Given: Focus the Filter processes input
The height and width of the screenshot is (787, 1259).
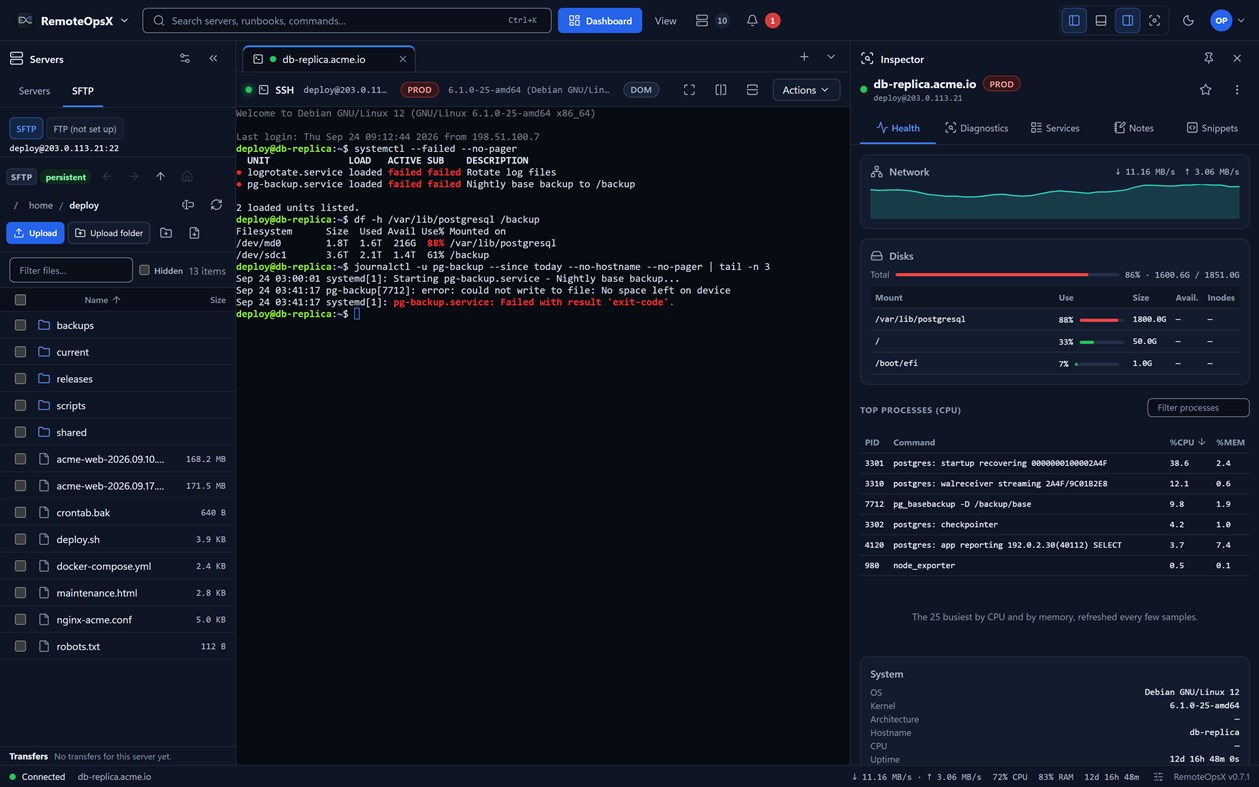Looking at the screenshot, I should (1198, 407).
